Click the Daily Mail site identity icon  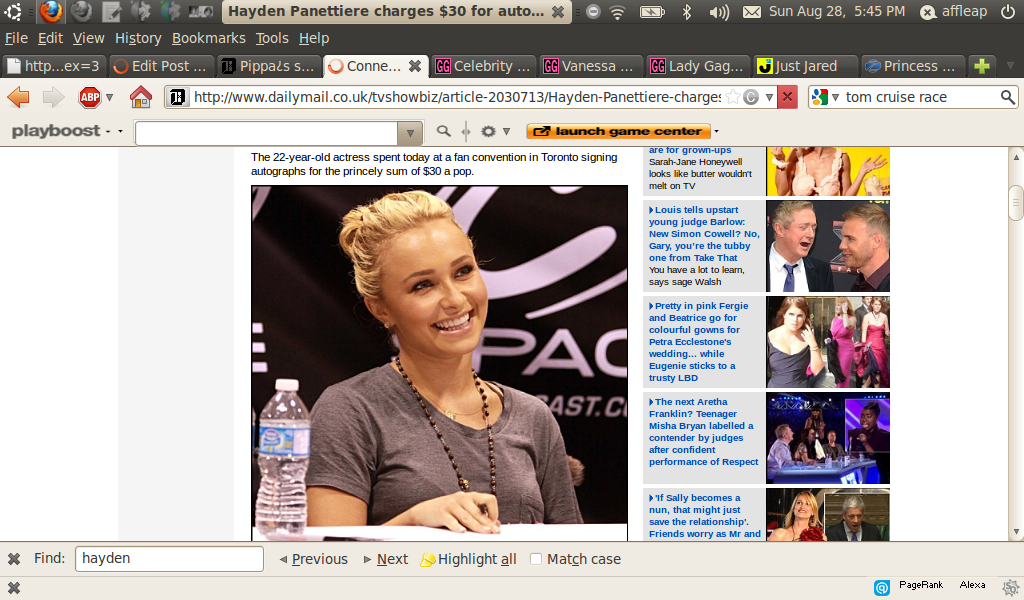177,97
